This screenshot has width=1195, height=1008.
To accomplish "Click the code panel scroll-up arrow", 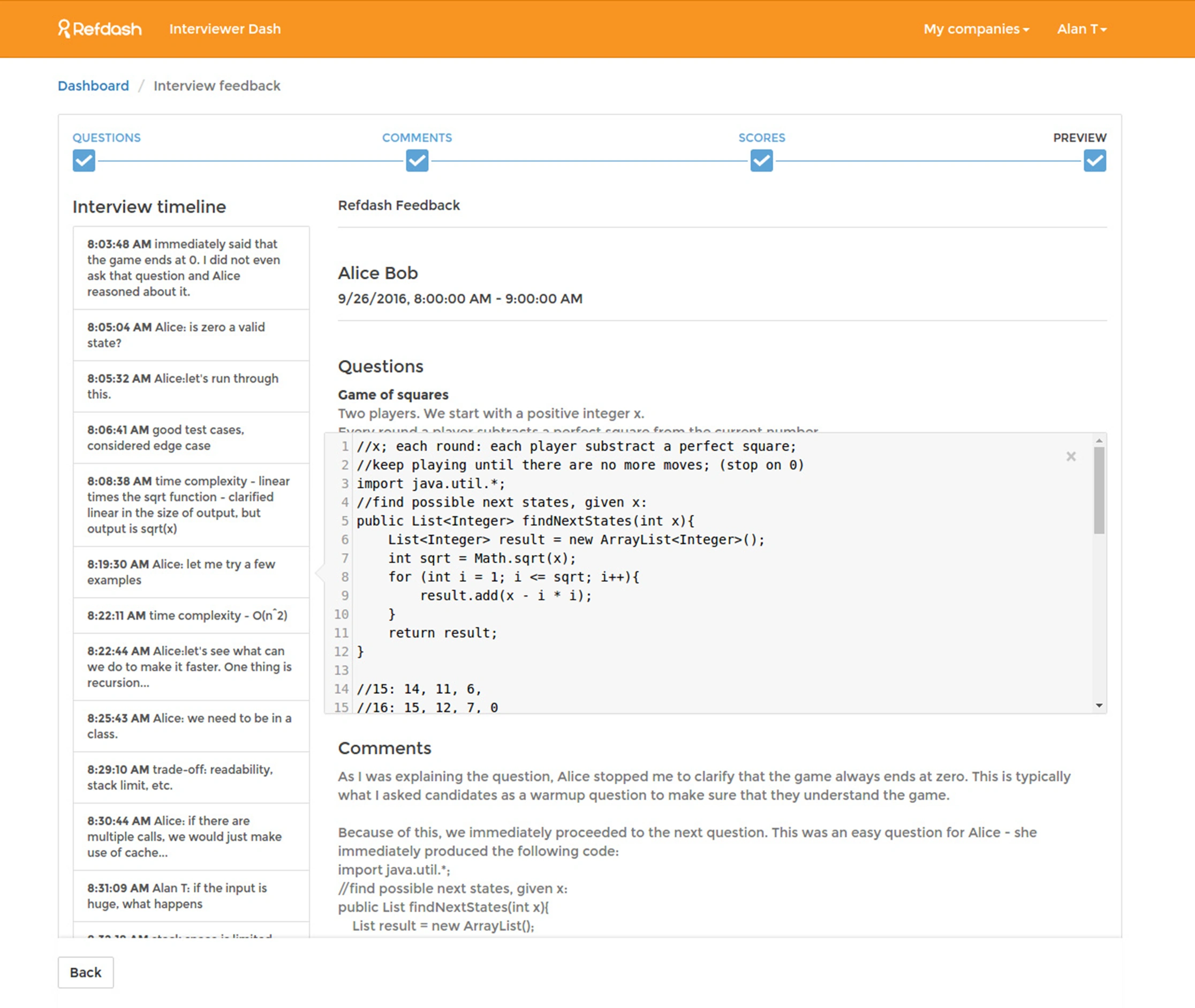I will (1099, 441).
